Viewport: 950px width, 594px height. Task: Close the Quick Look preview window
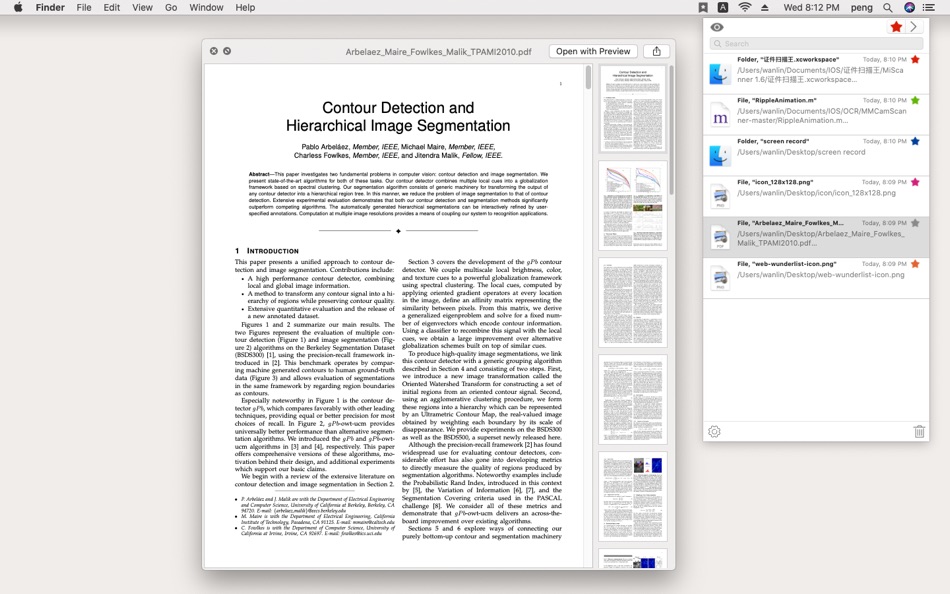214,51
